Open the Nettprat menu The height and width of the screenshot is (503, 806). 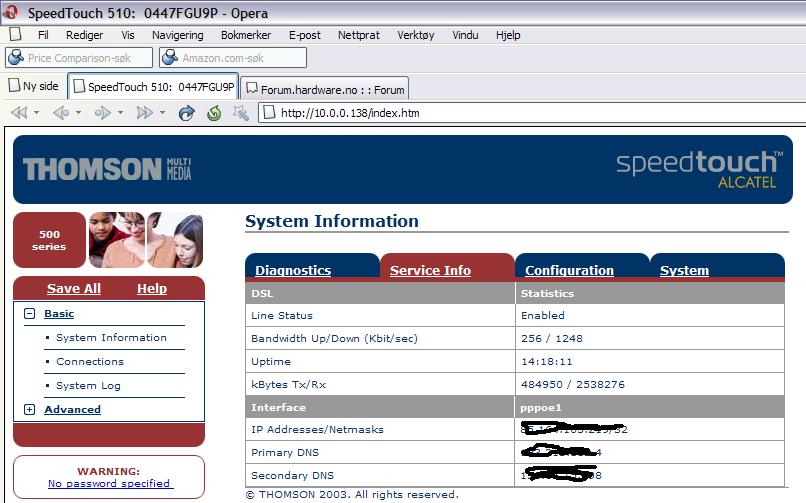358,35
